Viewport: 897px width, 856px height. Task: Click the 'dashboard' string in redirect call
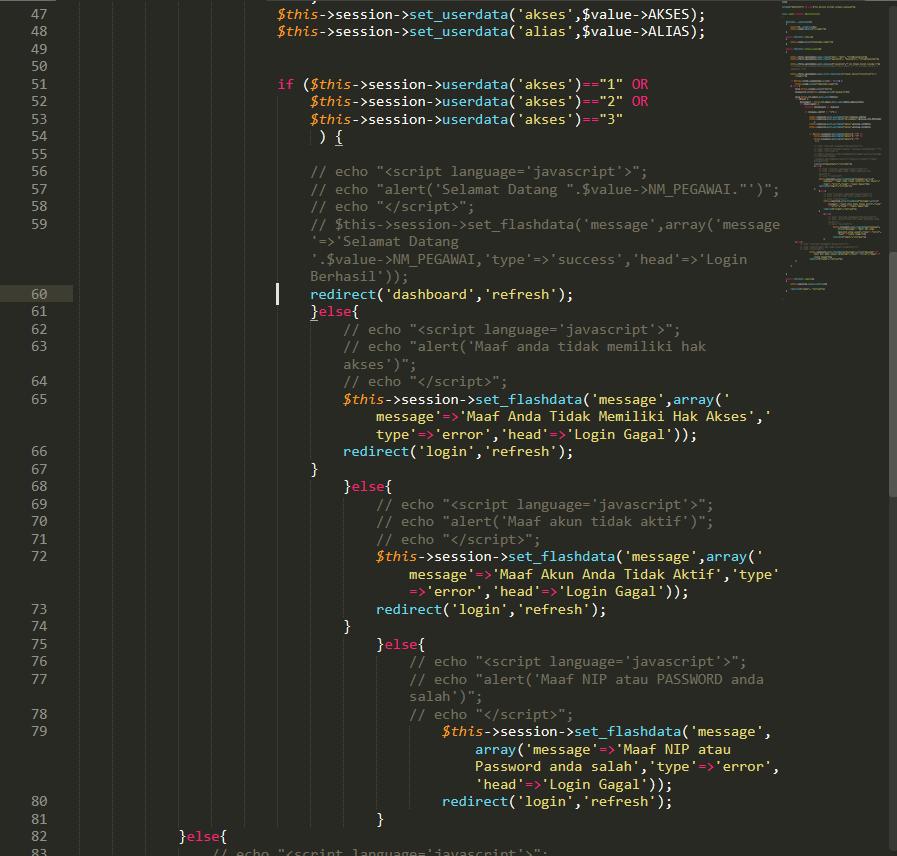tap(430, 294)
